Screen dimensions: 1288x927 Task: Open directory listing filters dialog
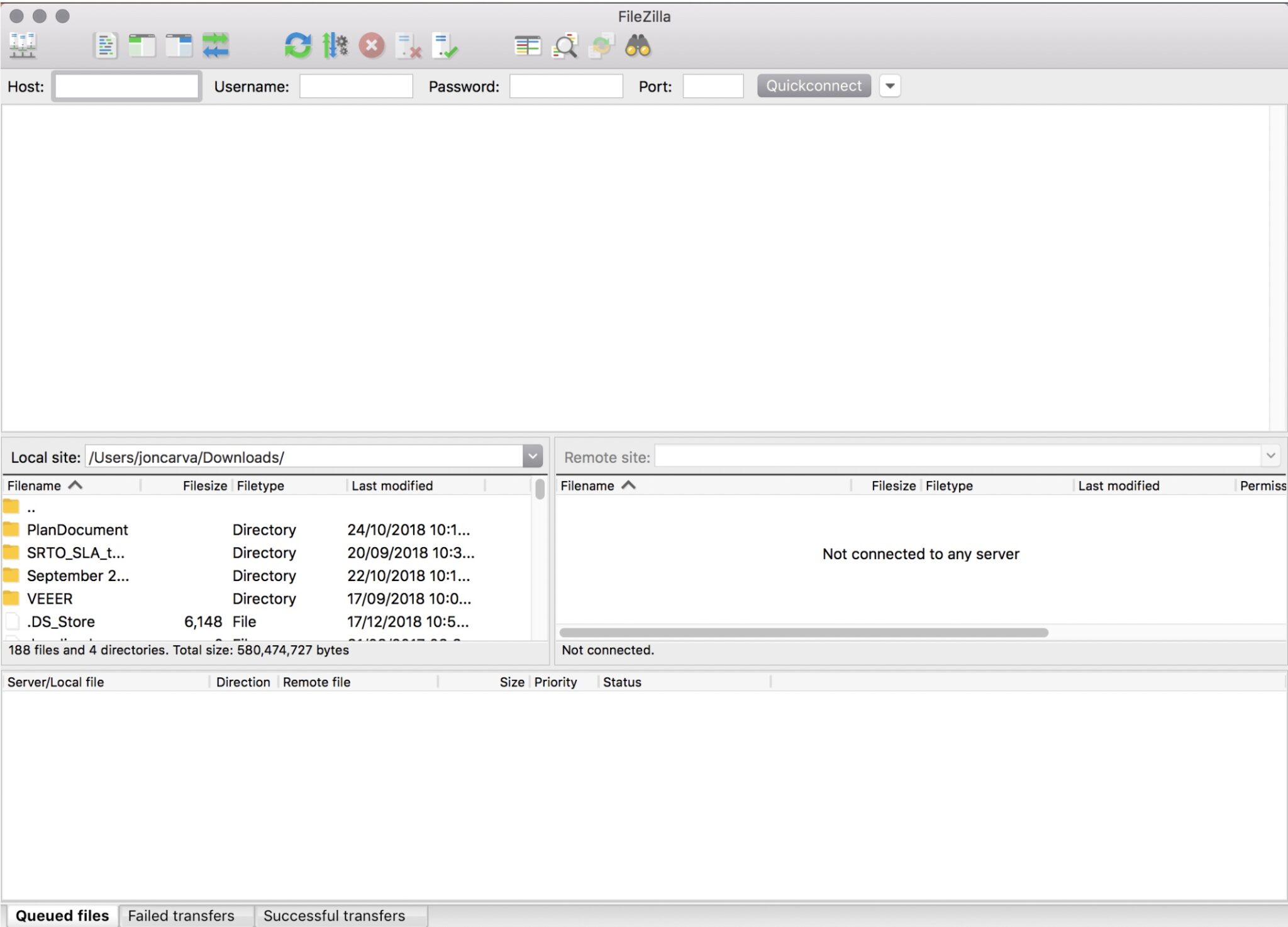527,47
